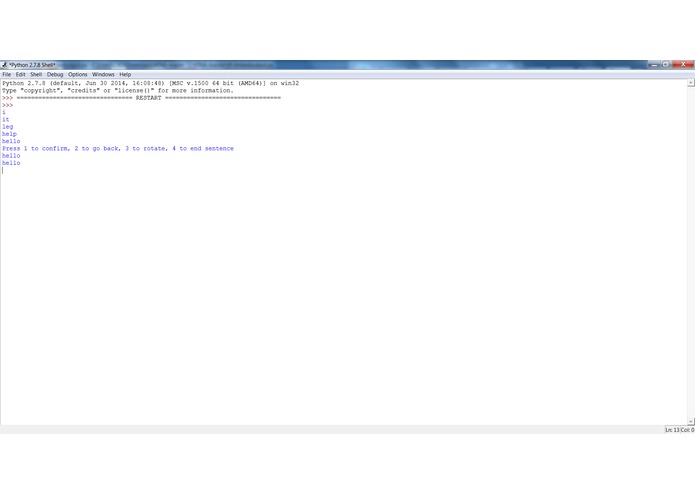Screen dimensions: 695x494
Task: Open the Debug menu
Action: 55,74
